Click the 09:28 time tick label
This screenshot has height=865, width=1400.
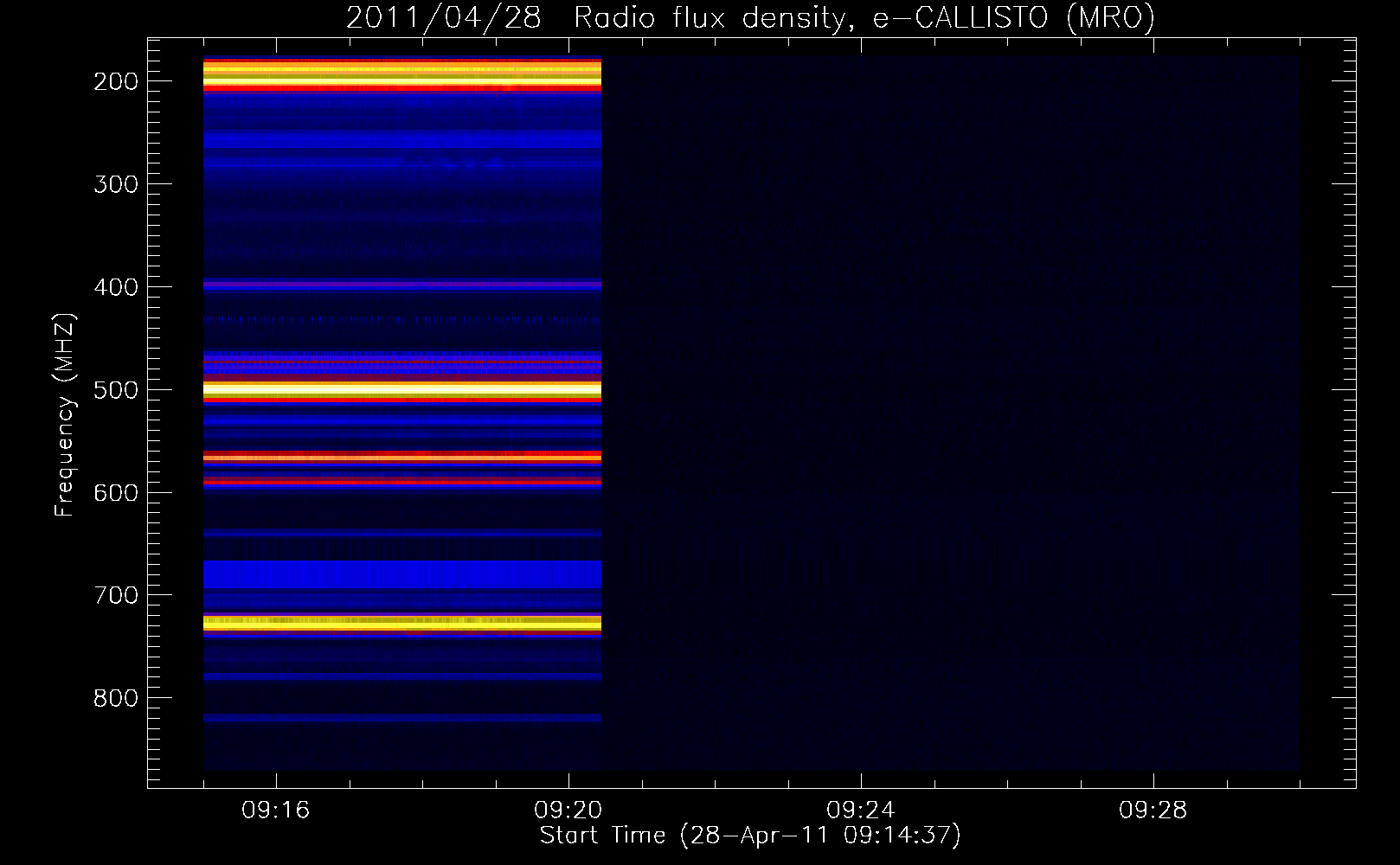(x=1153, y=811)
